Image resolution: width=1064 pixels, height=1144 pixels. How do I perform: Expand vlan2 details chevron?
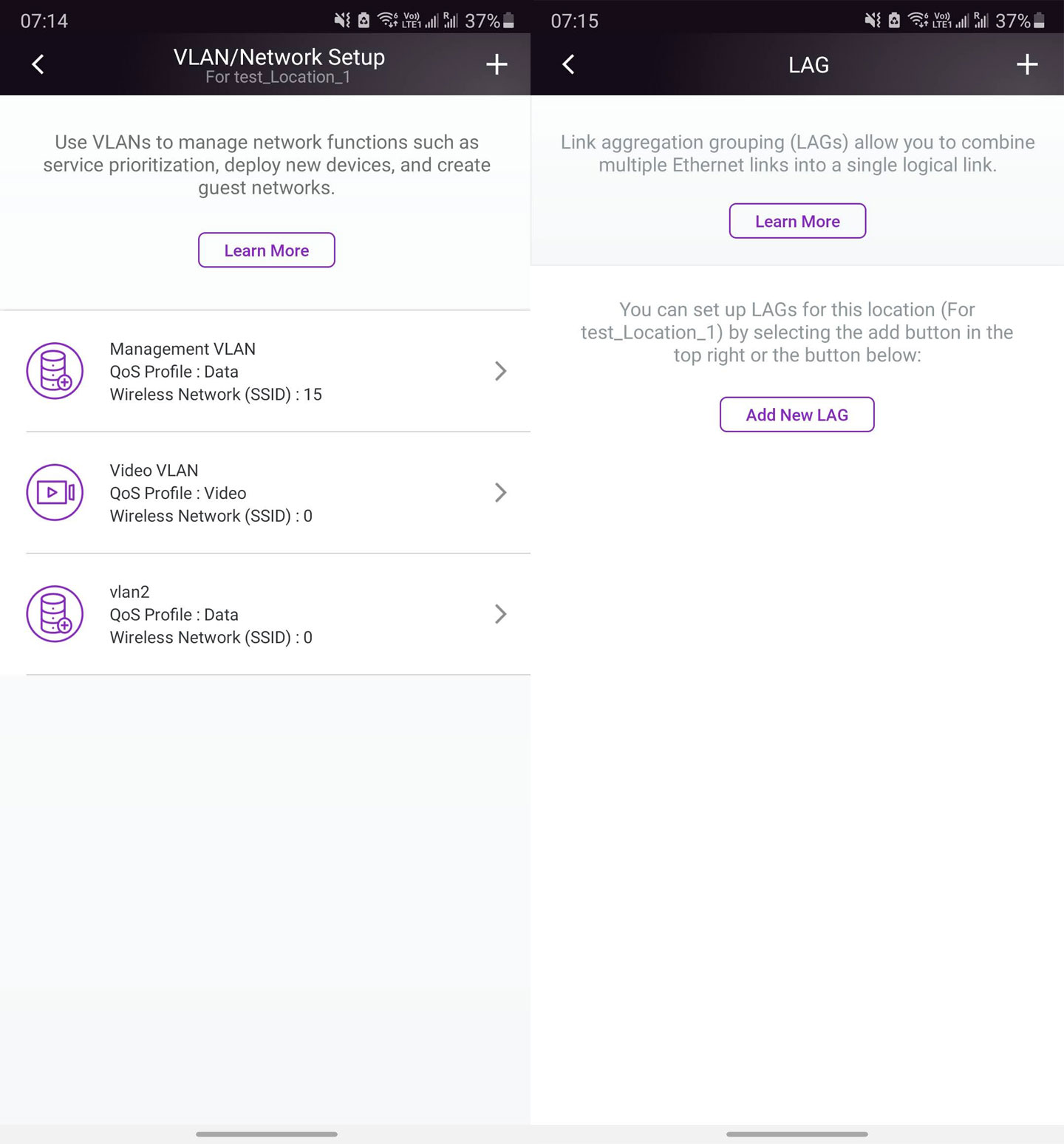pos(500,614)
